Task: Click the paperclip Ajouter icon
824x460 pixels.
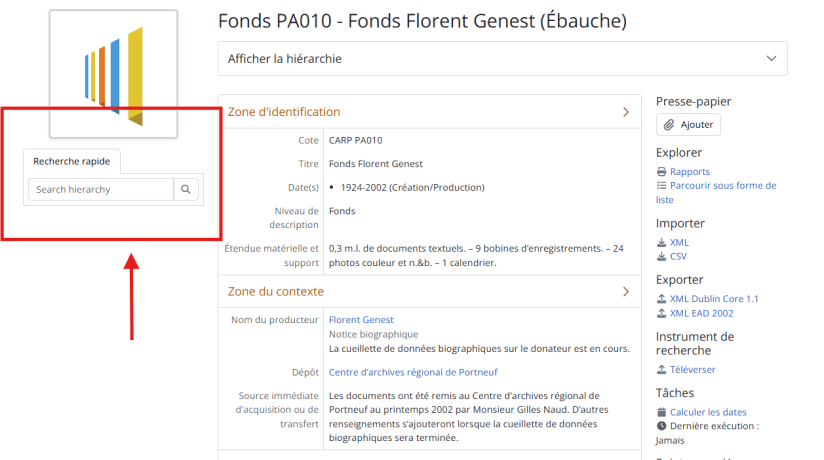Action: pos(669,125)
